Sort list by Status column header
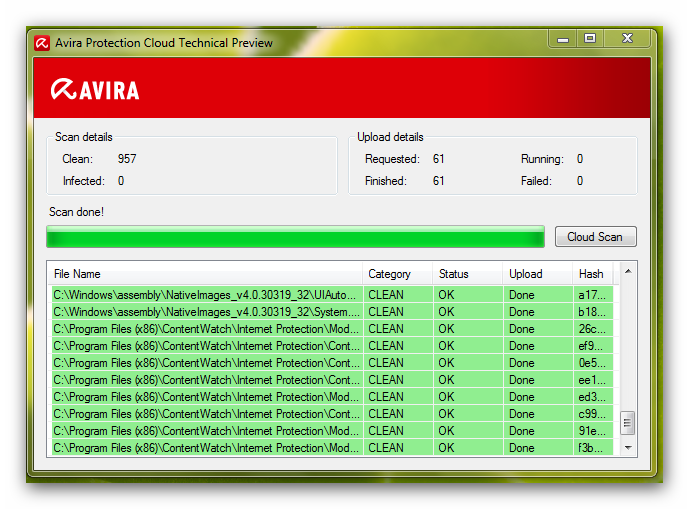 468,274
